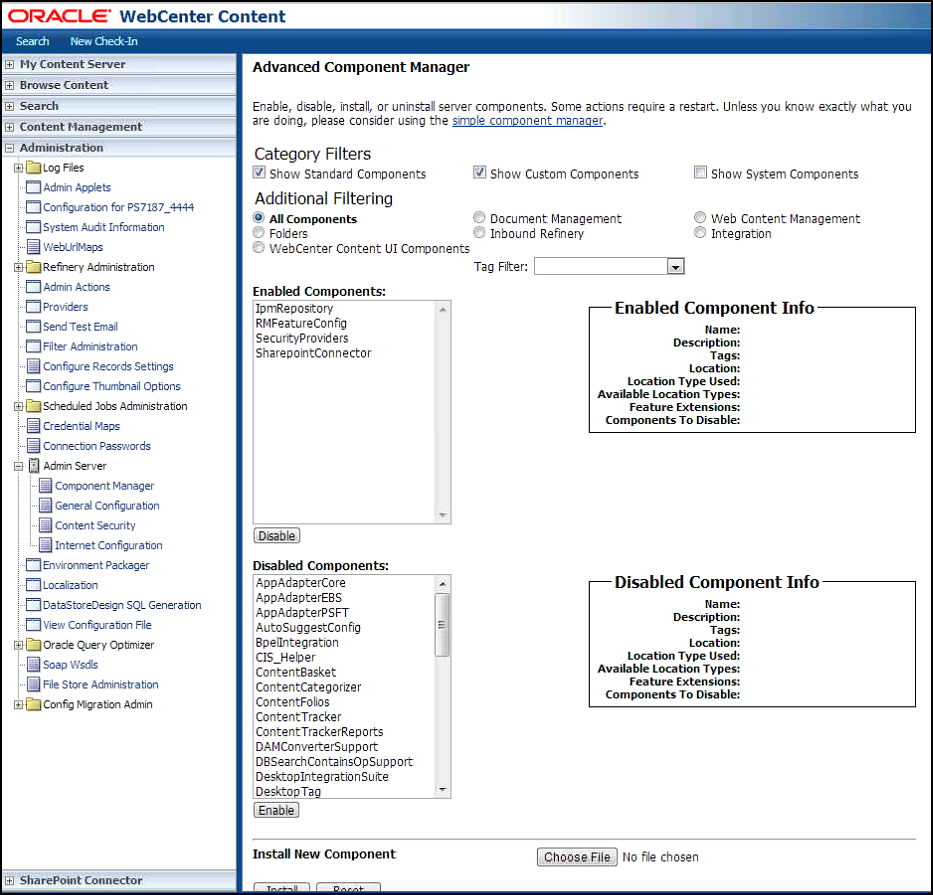Expand the Browse Content tray

coord(10,85)
